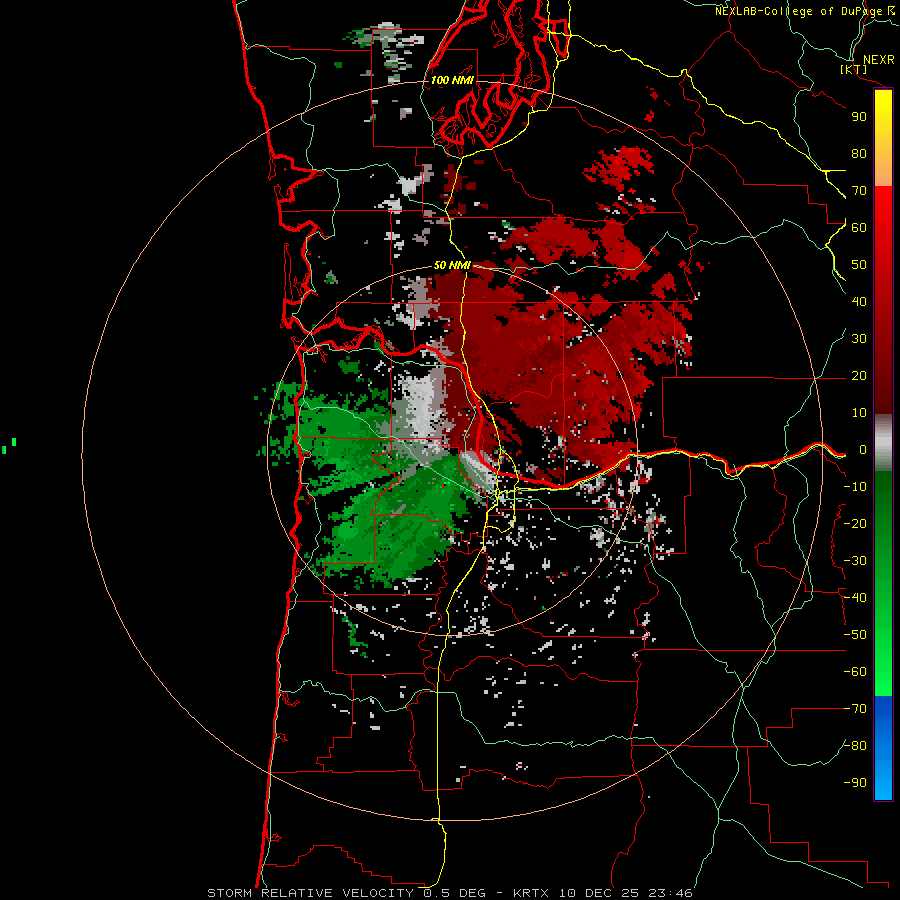Click the 20 value on velocity scale
Screen dimensions: 900x900
[859, 376]
